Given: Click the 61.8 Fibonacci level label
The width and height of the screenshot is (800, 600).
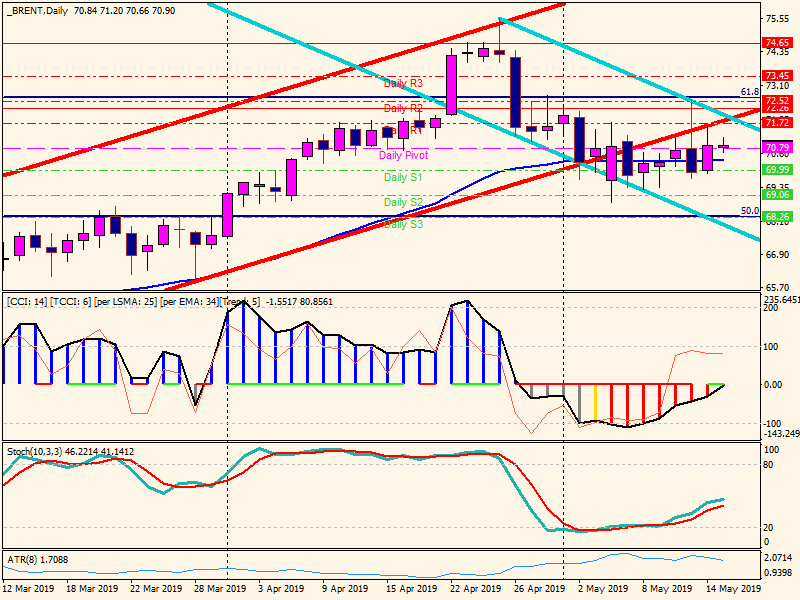Looking at the screenshot, I should point(749,91).
